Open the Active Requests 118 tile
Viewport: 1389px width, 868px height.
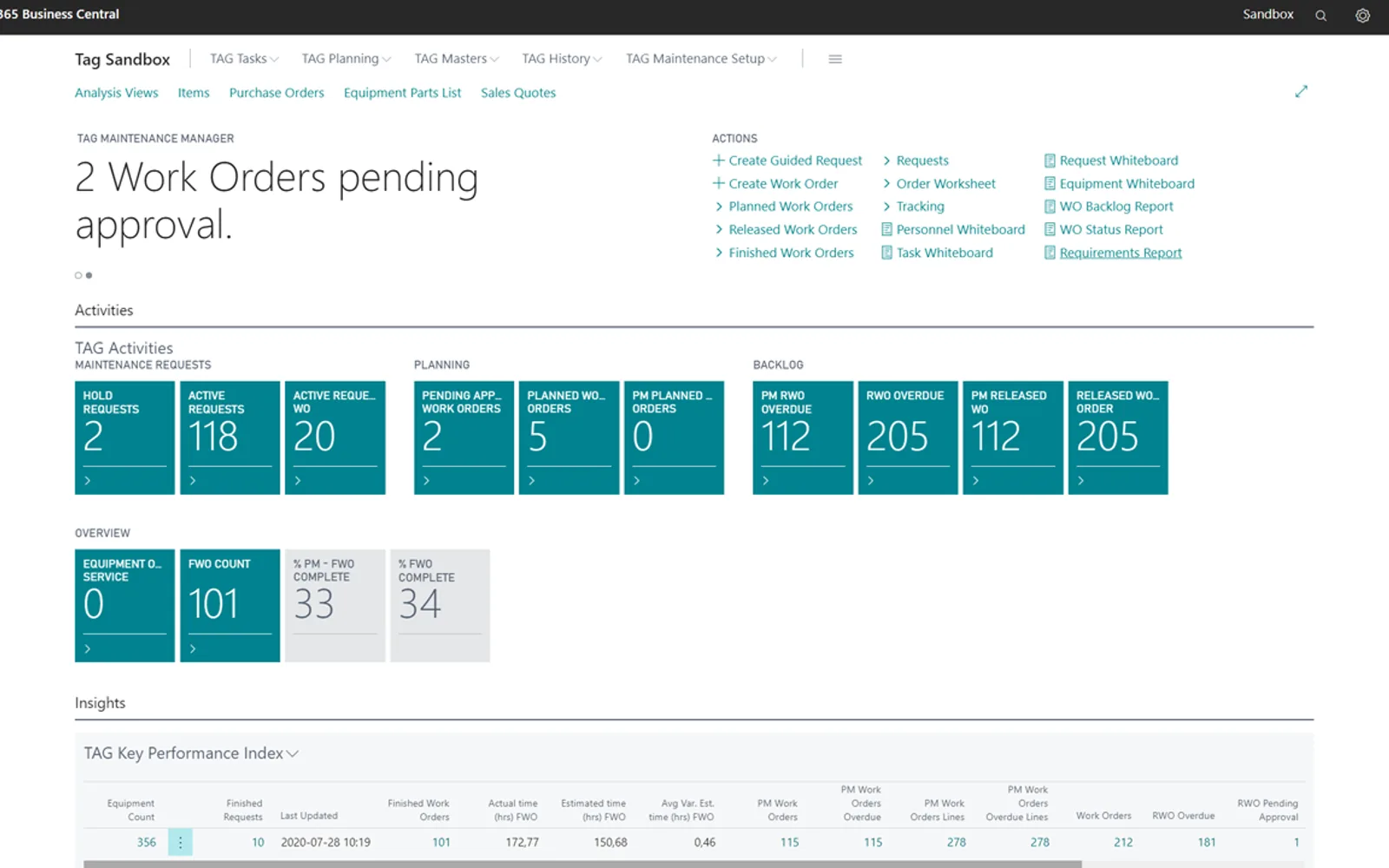[x=230, y=437]
